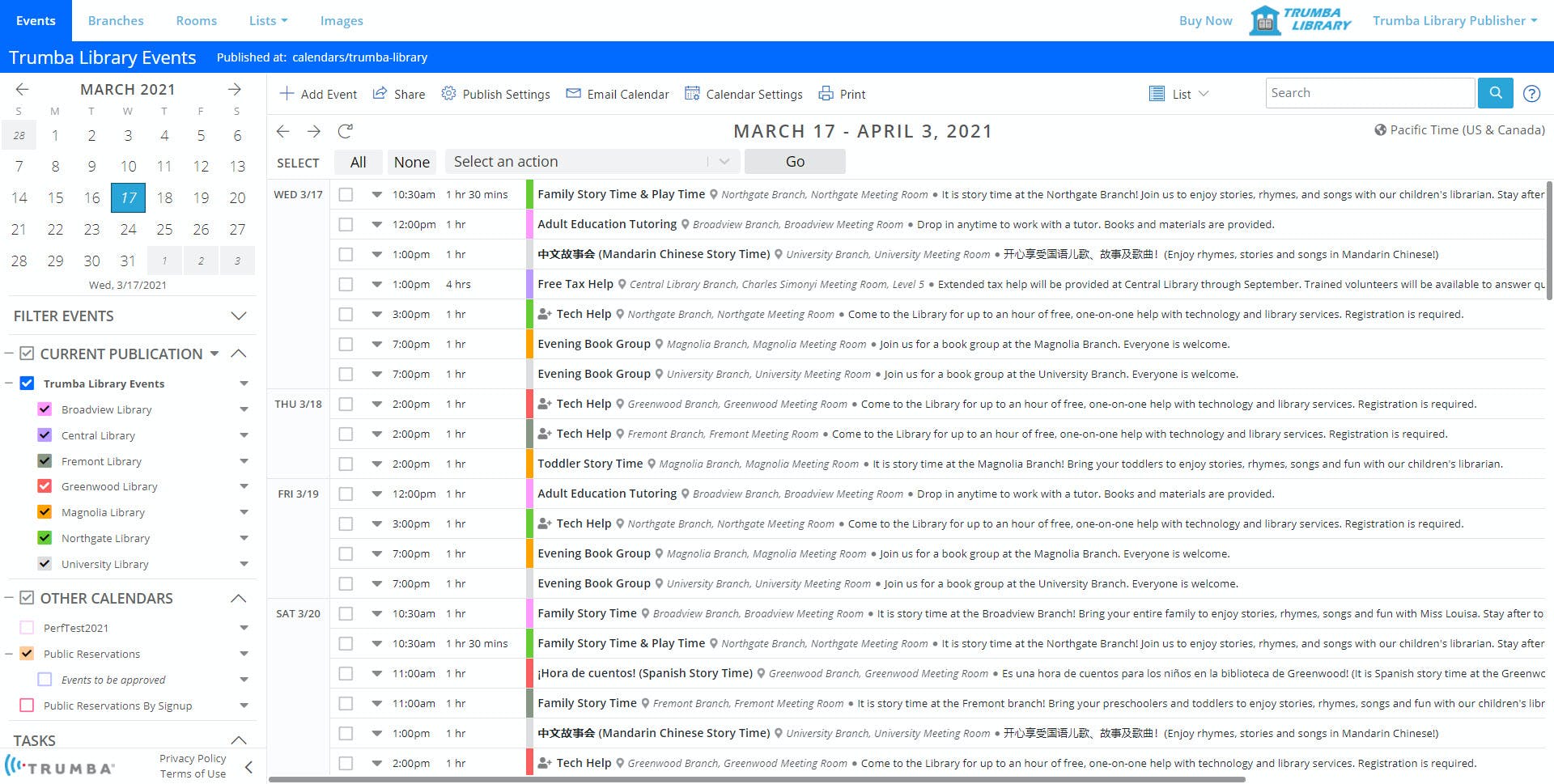1554x784 pixels.
Task: Click purple color bar of Free Tax Help
Action: (x=529, y=284)
